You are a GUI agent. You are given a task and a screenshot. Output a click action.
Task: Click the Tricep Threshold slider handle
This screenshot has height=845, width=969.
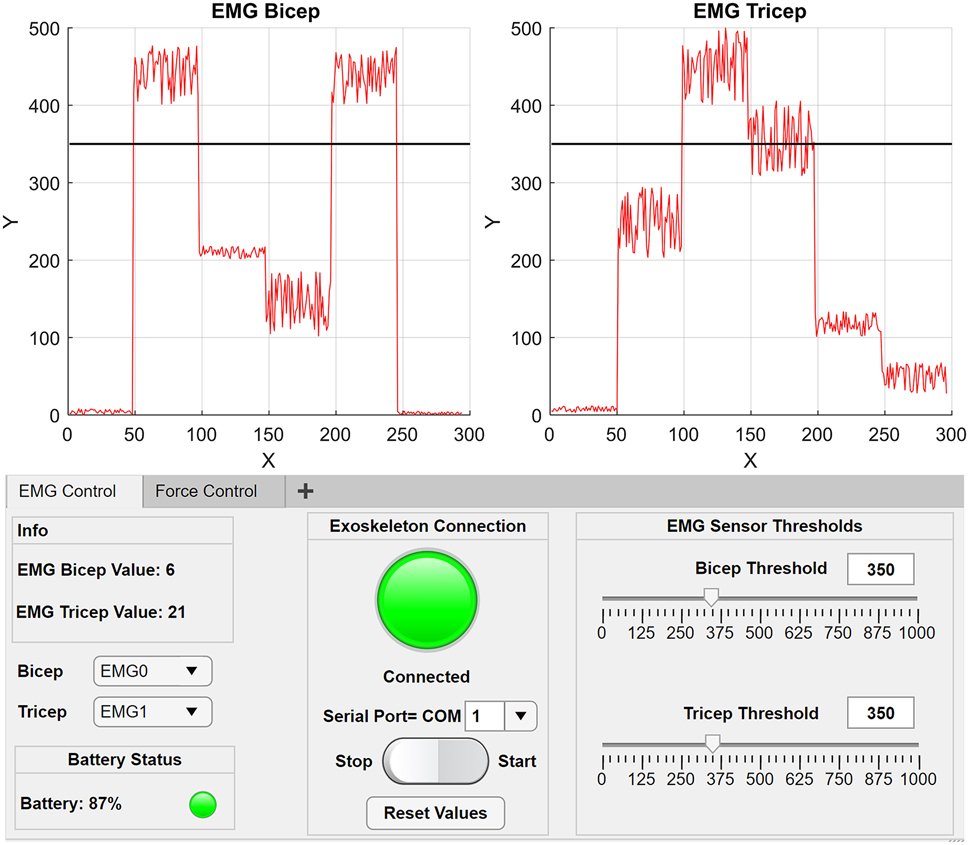712,743
